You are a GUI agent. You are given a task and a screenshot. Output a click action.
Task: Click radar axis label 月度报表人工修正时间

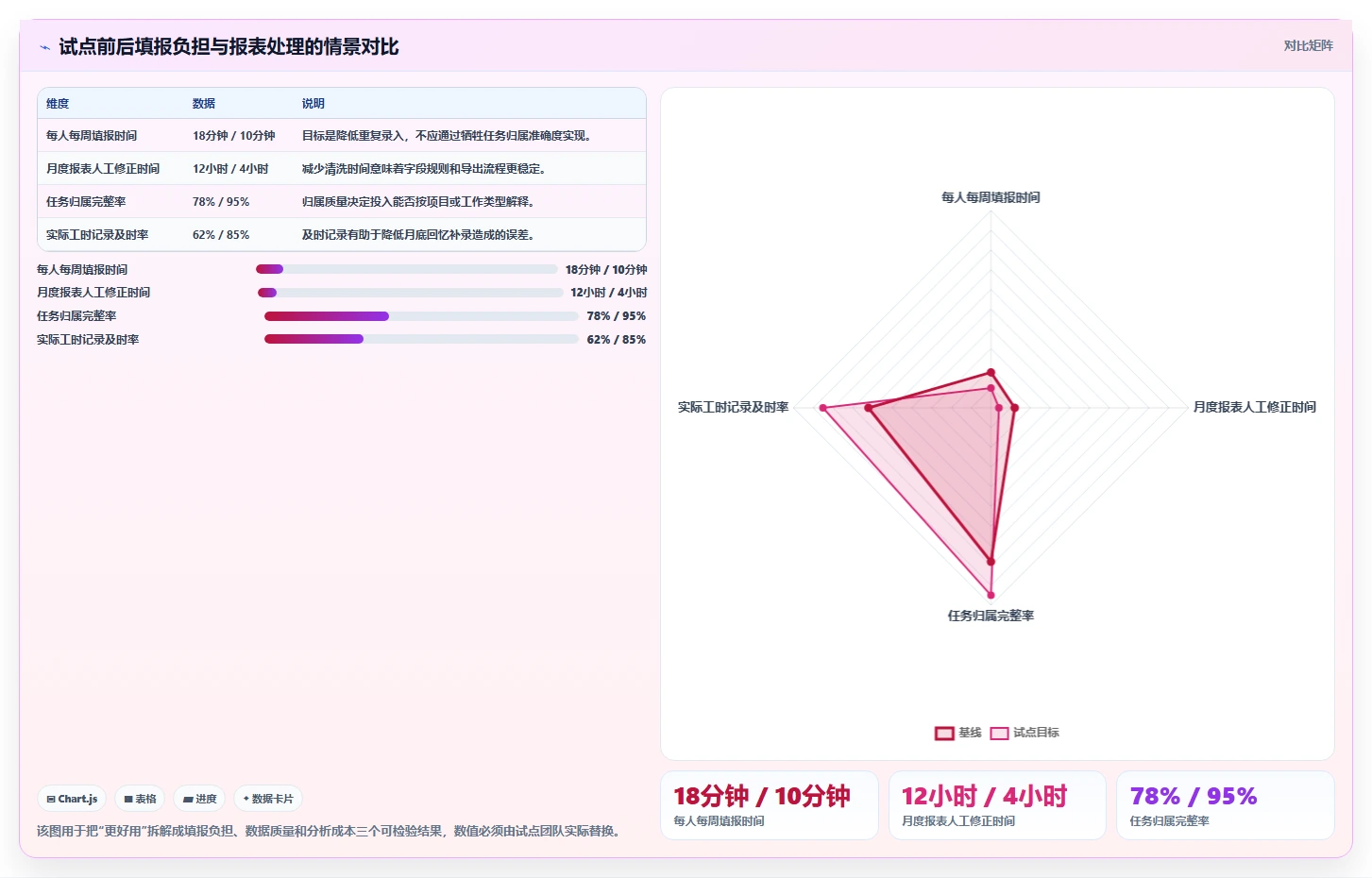point(1254,407)
